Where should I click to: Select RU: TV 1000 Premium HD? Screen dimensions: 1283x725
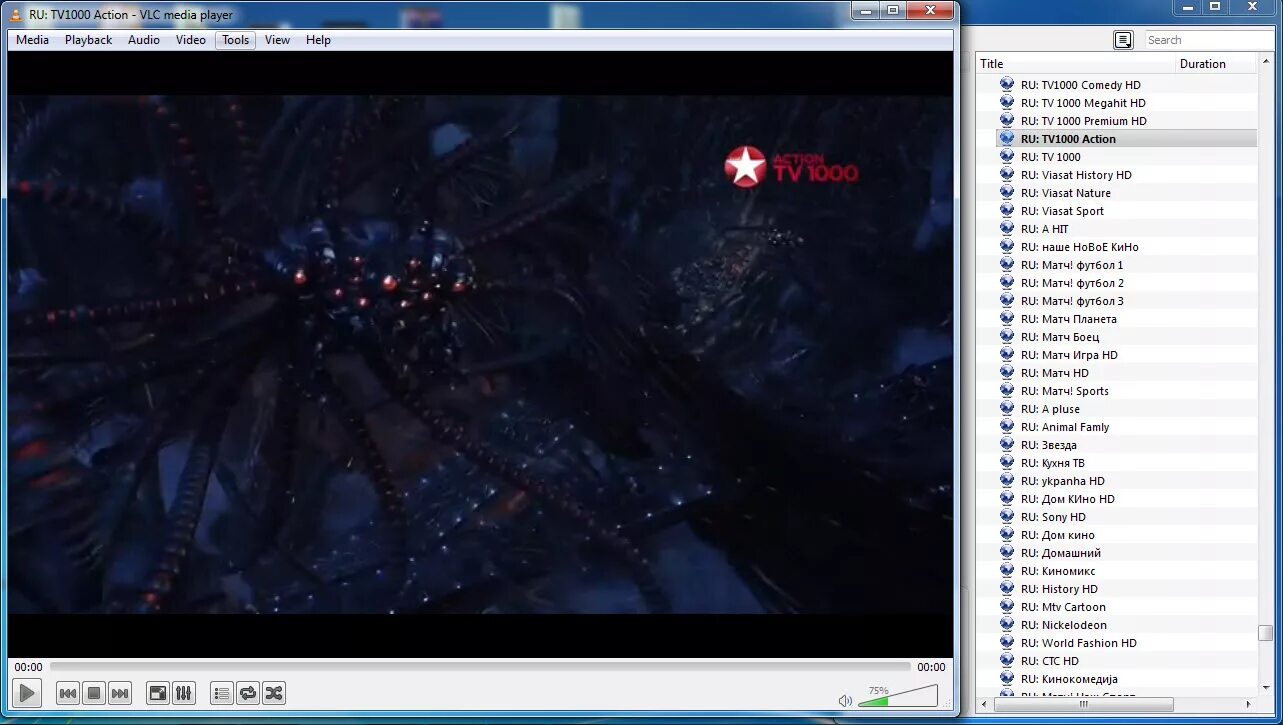[x=1083, y=121]
